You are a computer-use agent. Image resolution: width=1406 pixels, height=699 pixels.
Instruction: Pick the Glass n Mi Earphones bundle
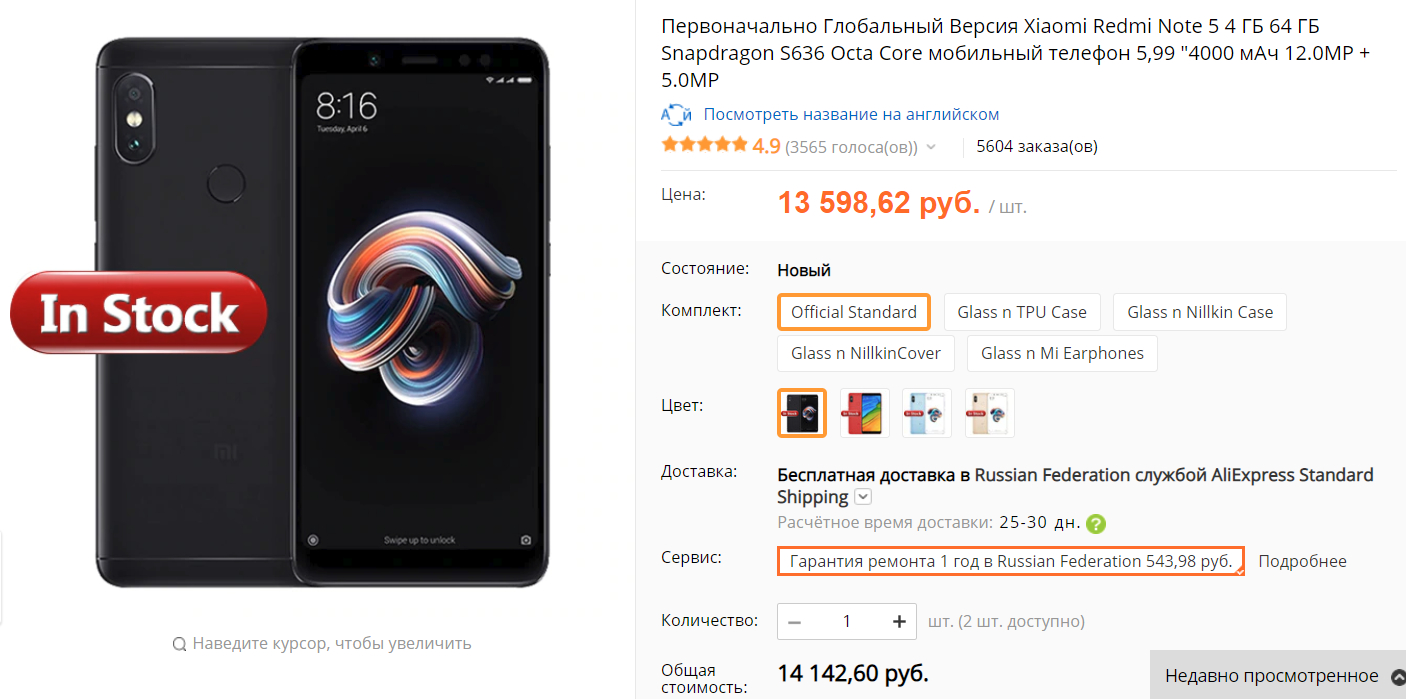1062,353
